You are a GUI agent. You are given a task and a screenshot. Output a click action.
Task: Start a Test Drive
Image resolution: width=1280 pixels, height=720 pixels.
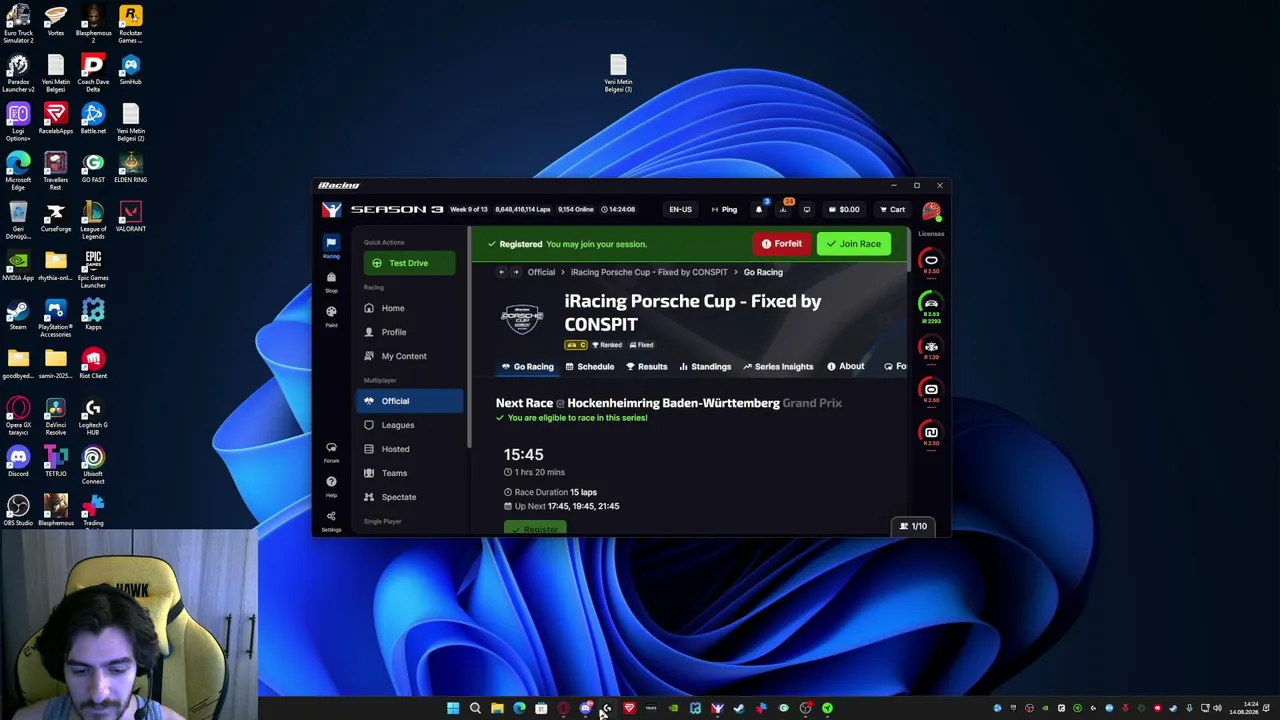click(409, 263)
